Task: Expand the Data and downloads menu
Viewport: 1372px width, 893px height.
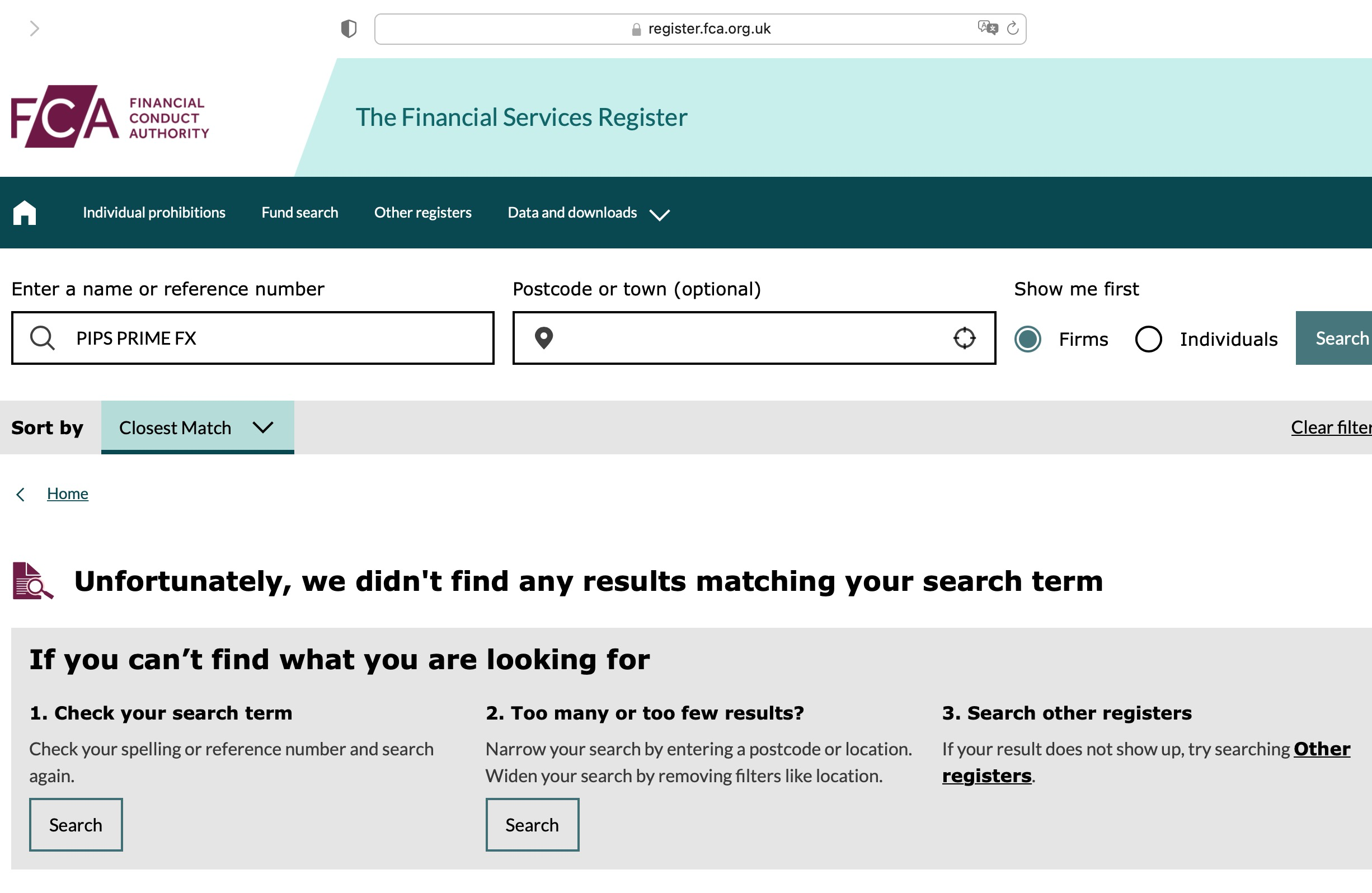Action: point(588,213)
